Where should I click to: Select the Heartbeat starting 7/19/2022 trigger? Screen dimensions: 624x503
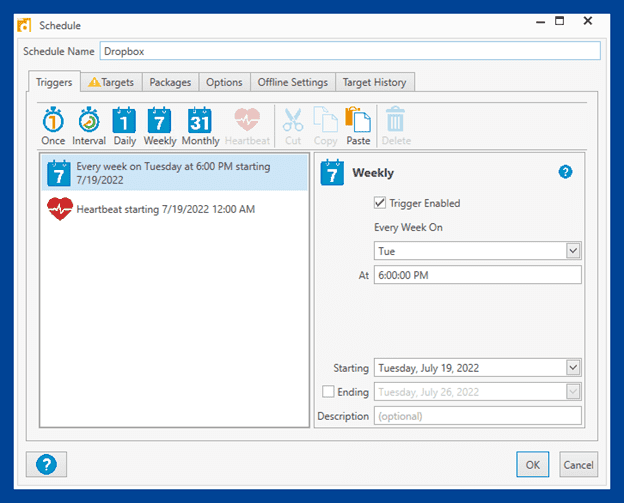coord(175,209)
